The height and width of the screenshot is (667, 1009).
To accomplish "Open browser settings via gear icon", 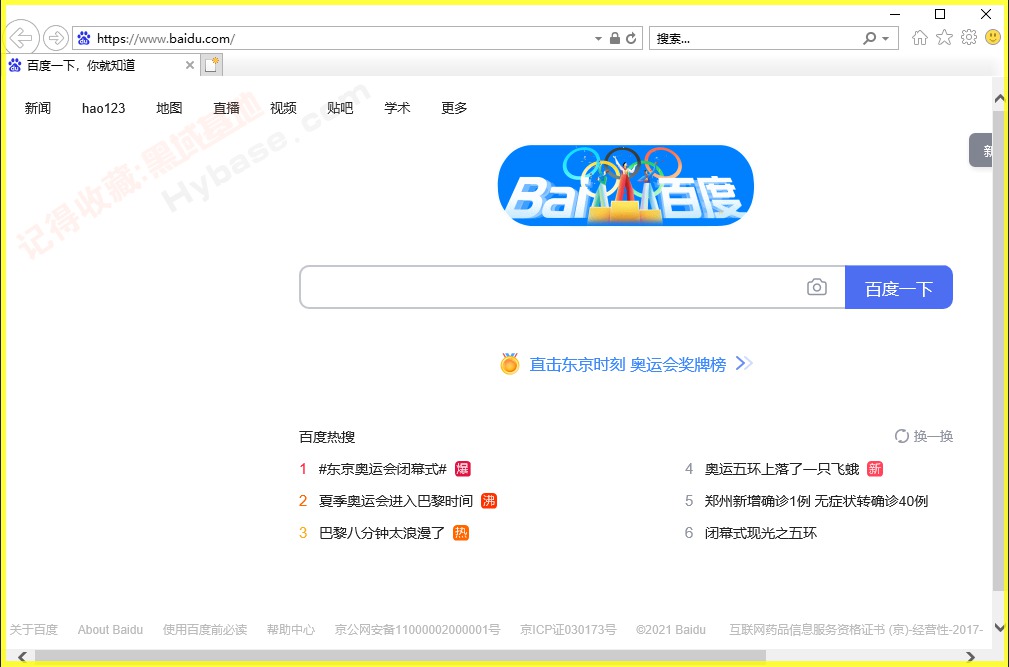I will (967, 37).
